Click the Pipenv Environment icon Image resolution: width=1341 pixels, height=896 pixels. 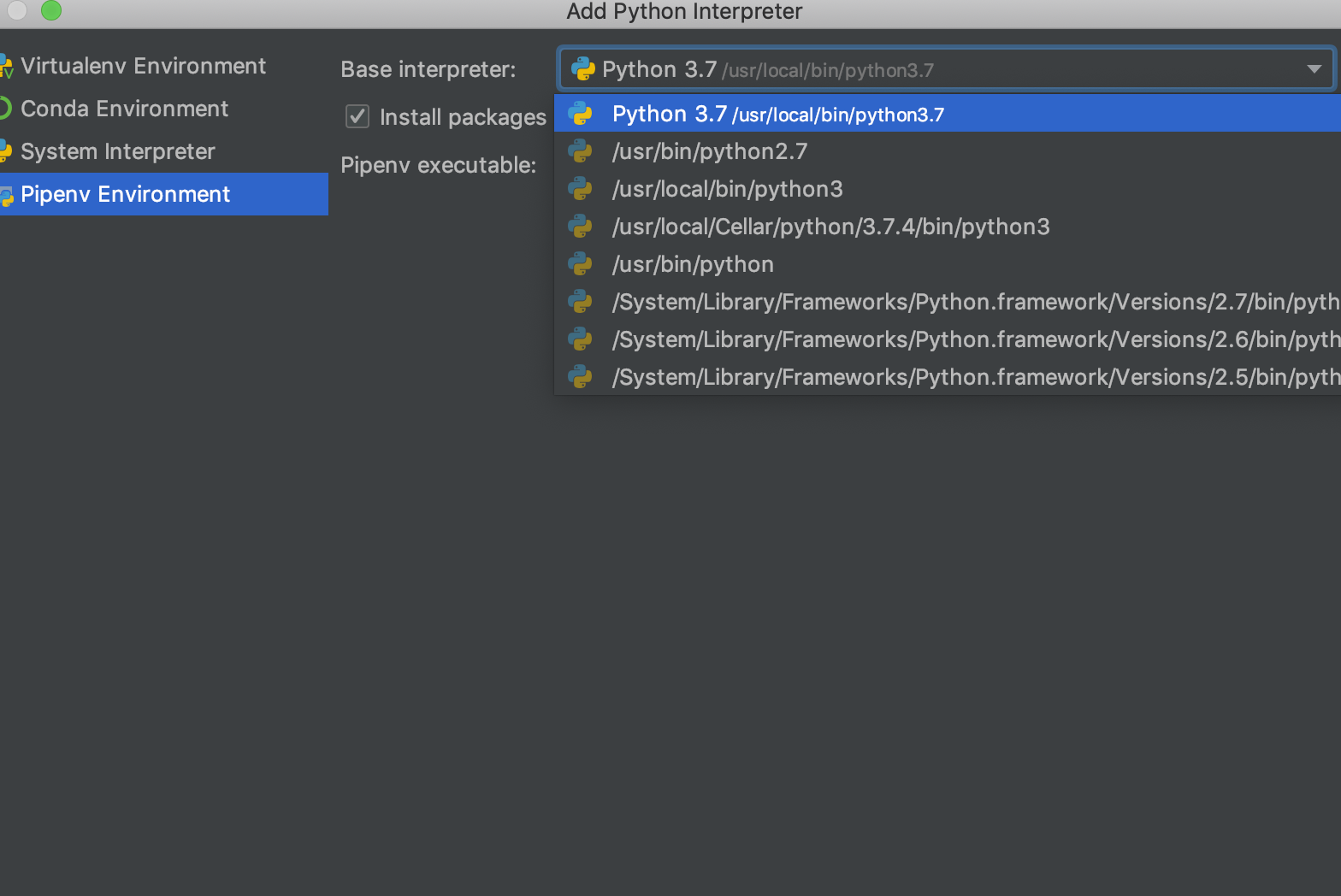[6, 195]
